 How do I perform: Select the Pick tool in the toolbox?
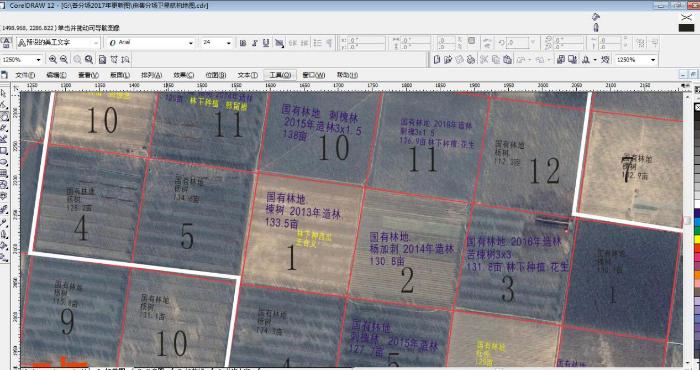[x=4, y=94]
